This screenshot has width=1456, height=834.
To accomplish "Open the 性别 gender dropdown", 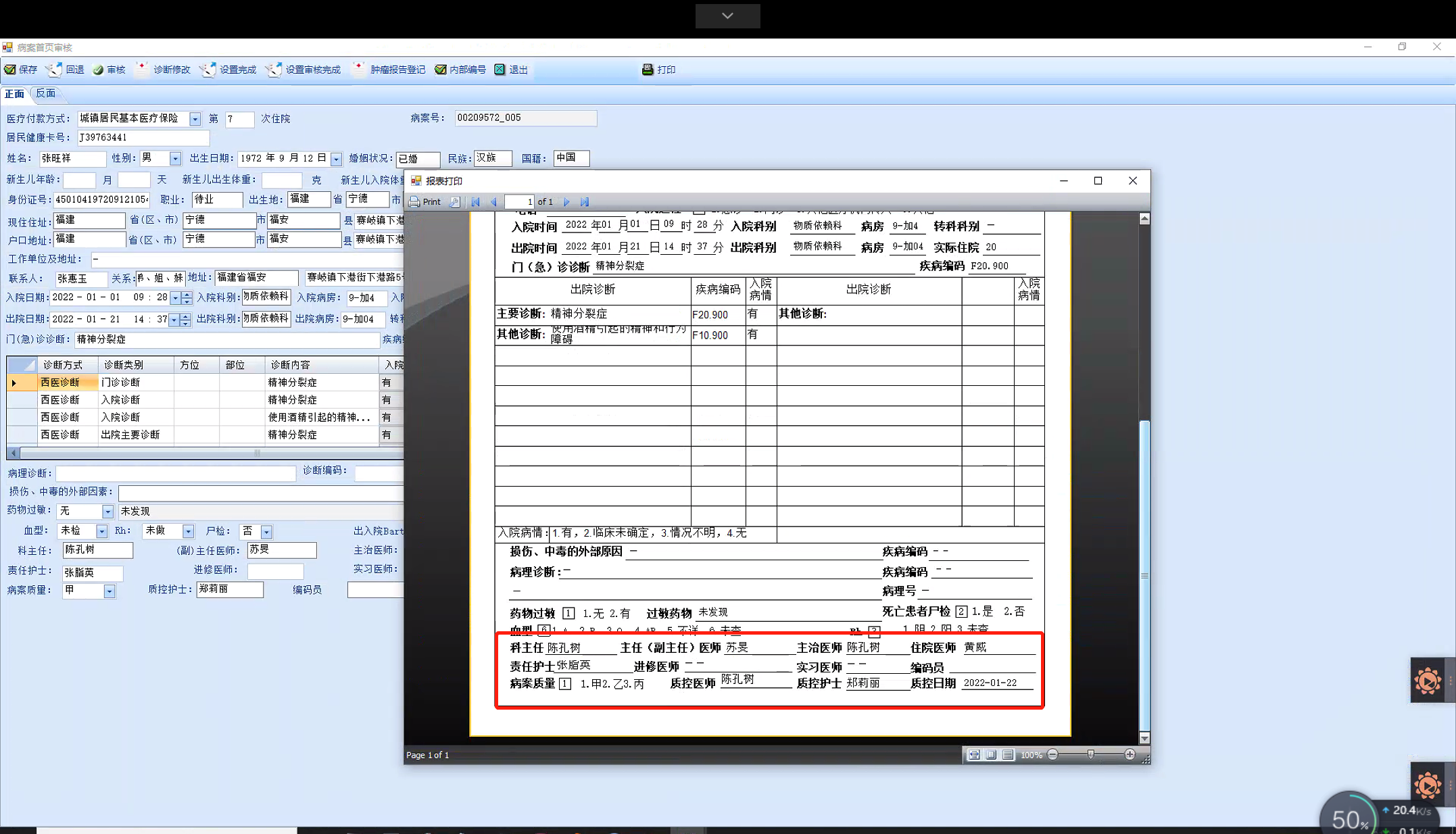I will (x=175, y=159).
